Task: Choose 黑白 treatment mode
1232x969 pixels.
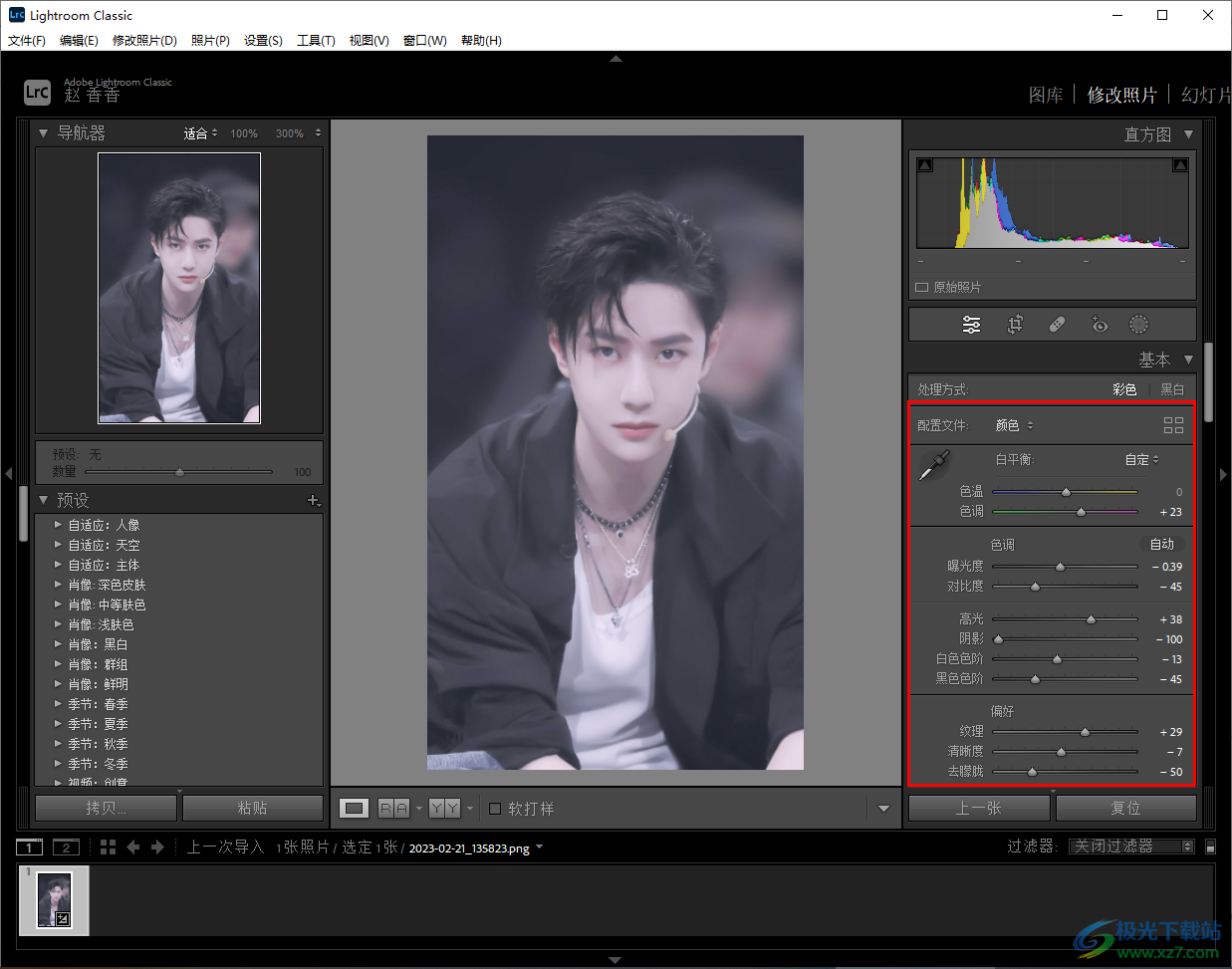Action: [x=1172, y=389]
